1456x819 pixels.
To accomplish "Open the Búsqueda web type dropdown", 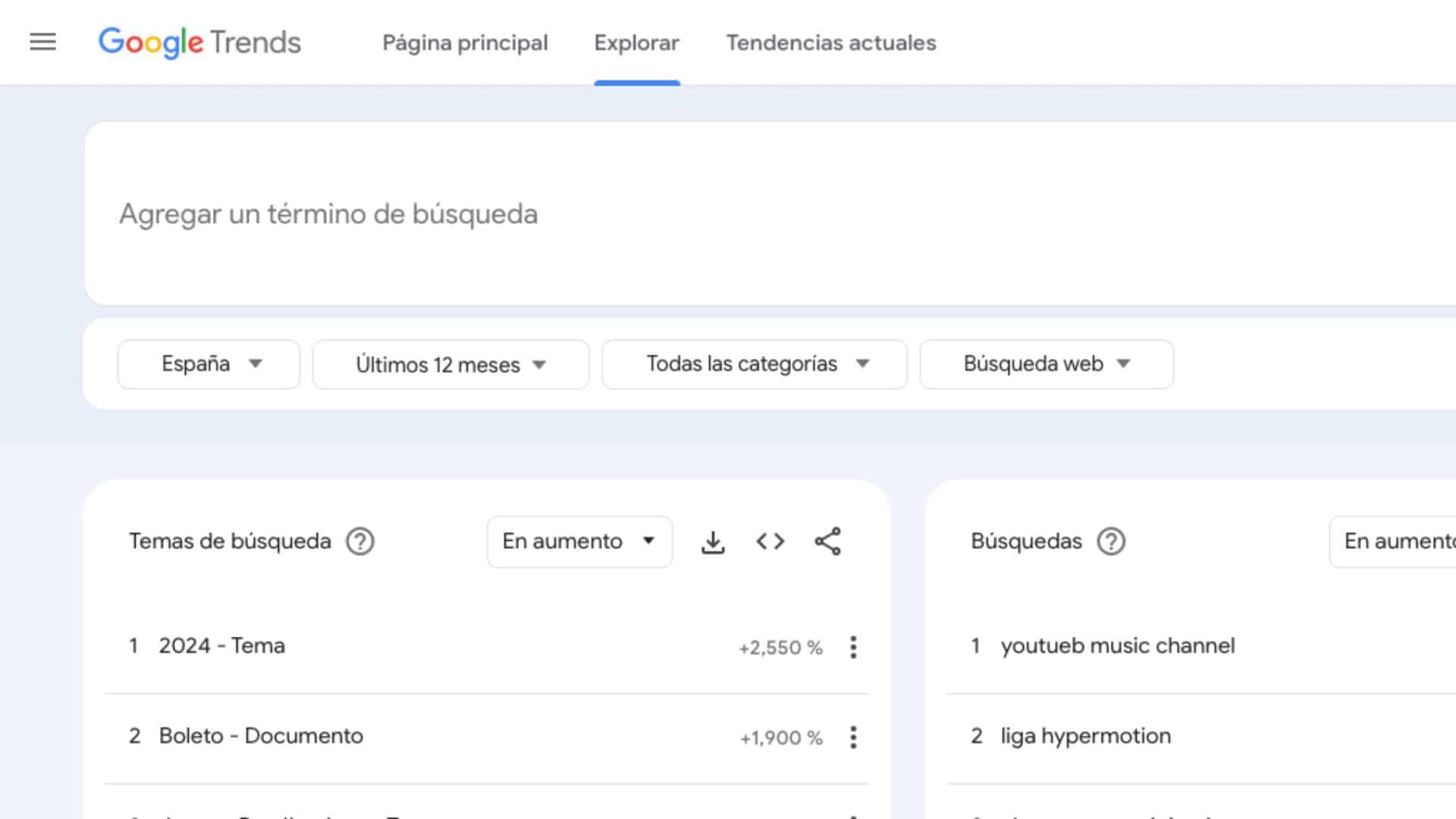I will point(1046,364).
